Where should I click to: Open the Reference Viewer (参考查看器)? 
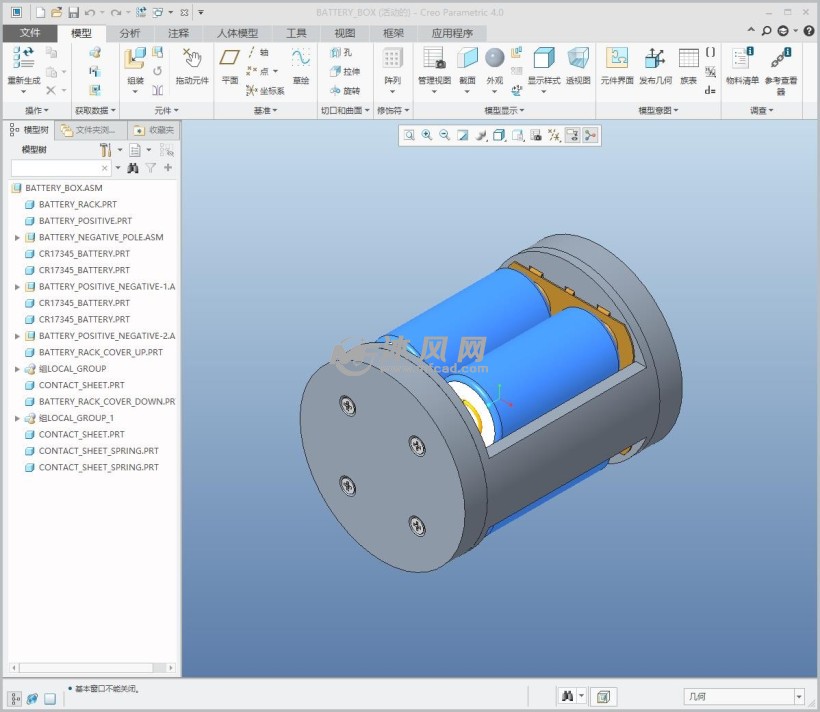tap(781, 58)
